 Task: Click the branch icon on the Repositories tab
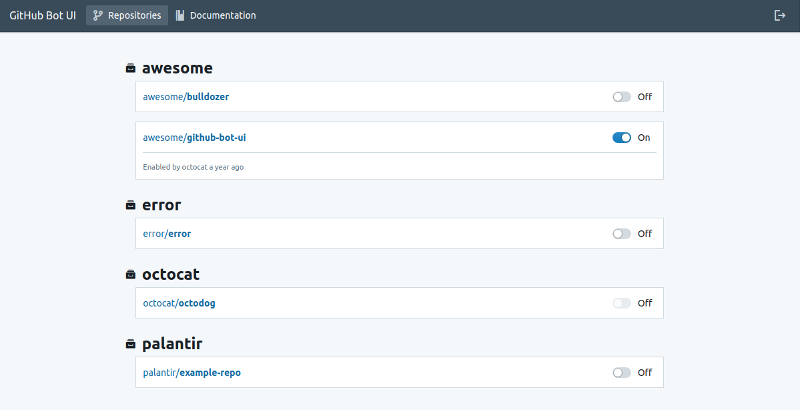[98, 15]
